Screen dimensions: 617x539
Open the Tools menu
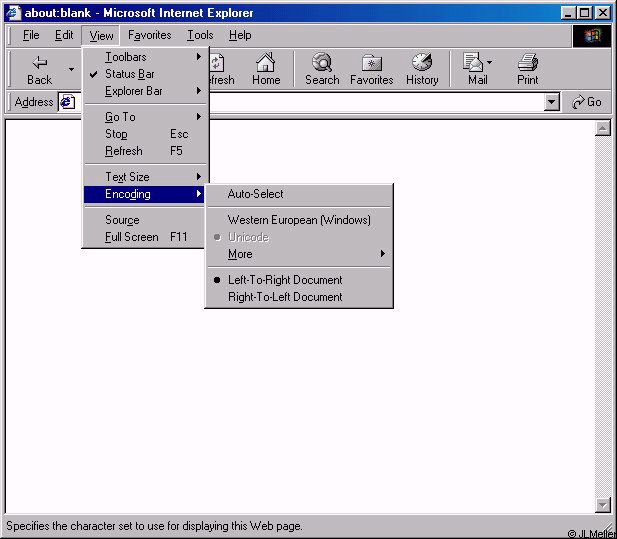(x=200, y=35)
